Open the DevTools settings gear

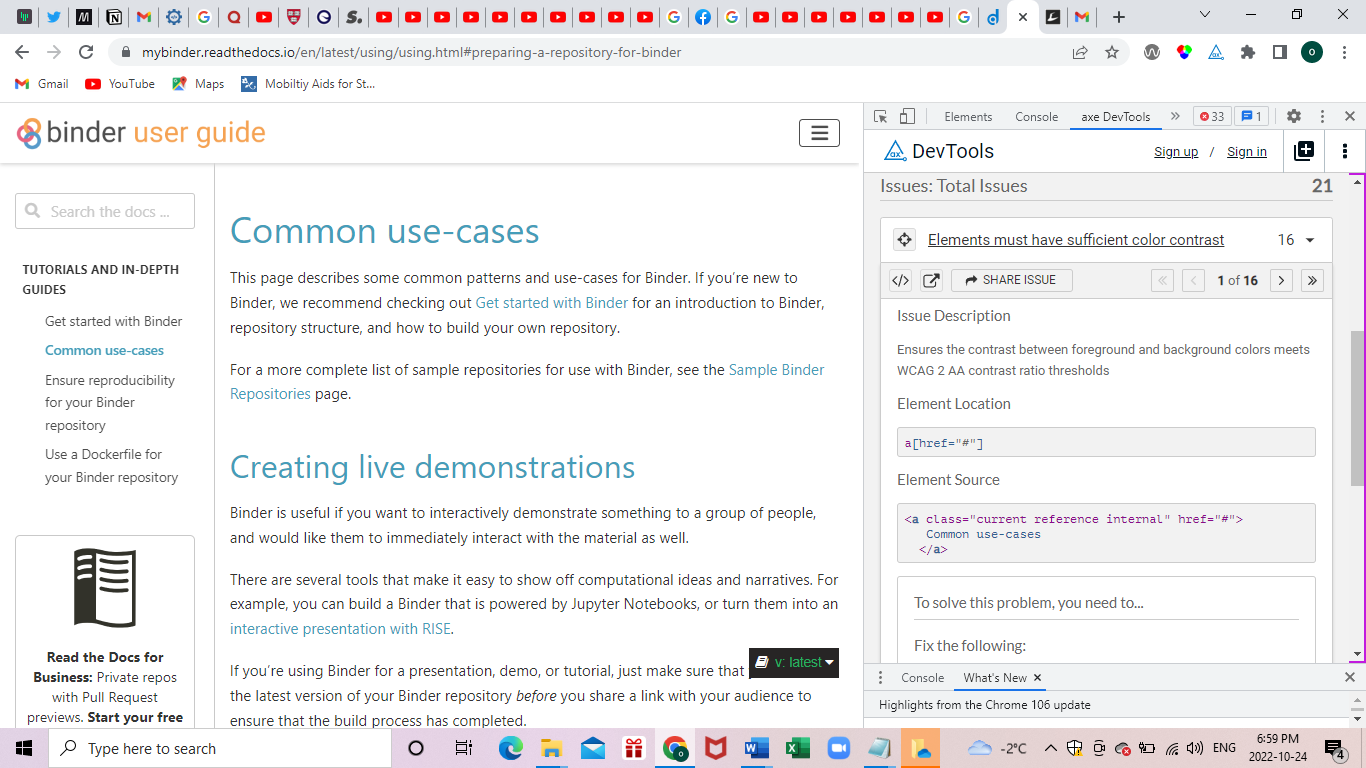1294,116
